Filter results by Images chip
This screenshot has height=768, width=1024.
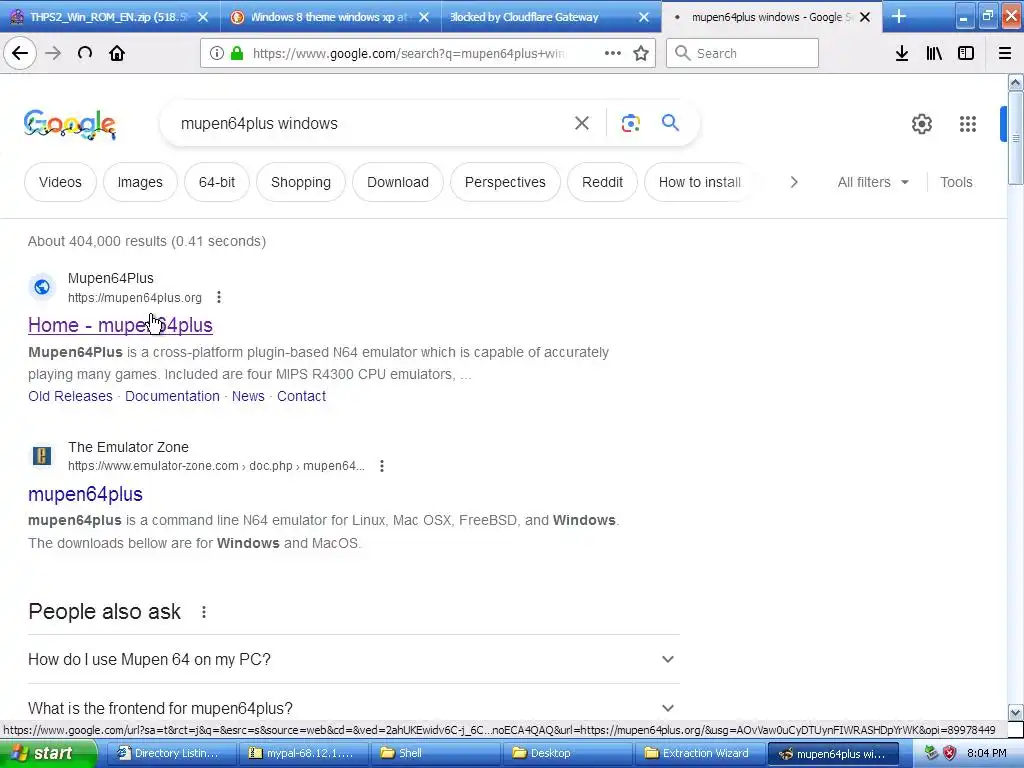[x=140, y=182]
